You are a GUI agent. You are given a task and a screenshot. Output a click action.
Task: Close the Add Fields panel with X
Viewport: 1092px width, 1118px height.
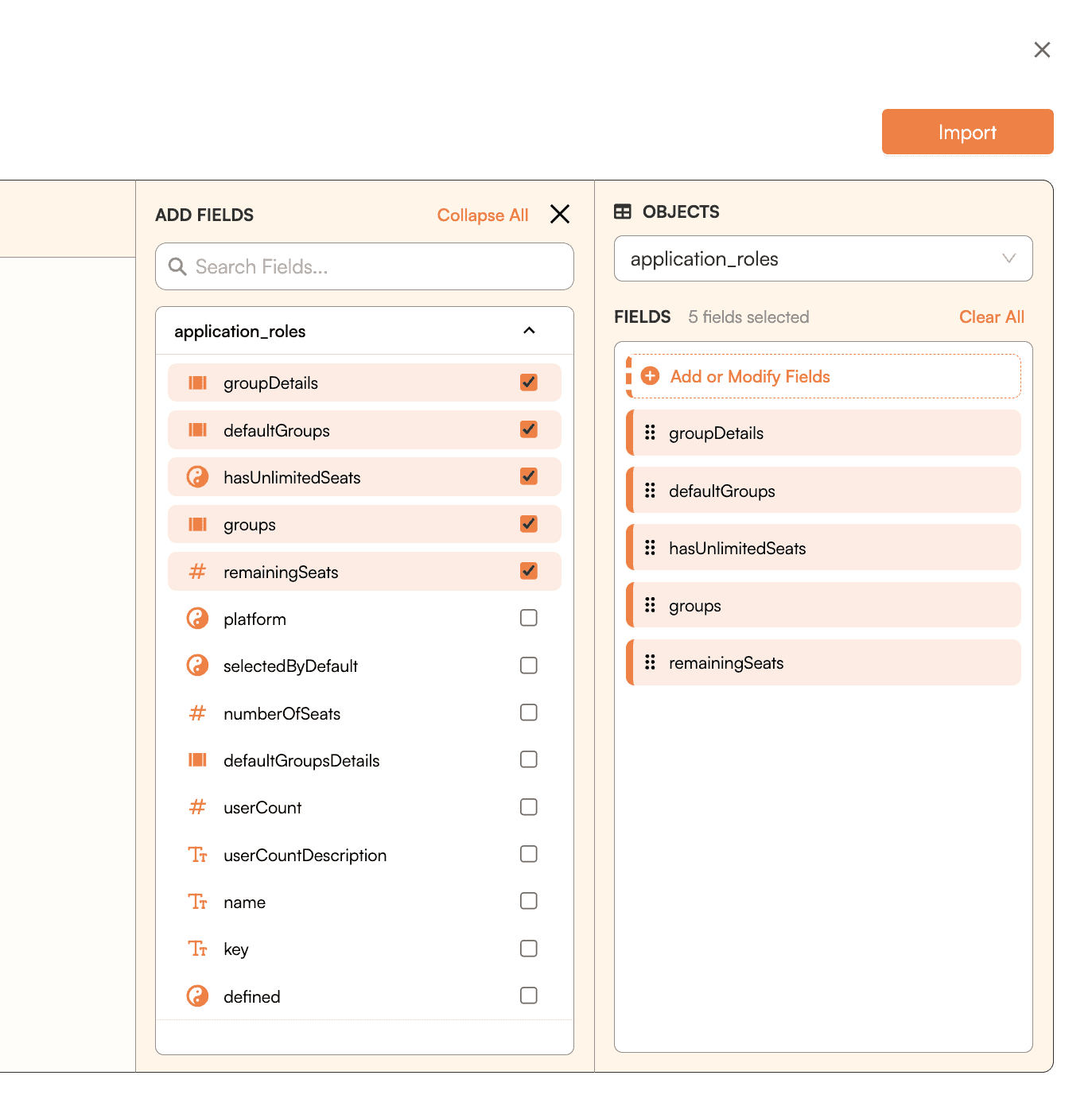[x=560, y=214]
